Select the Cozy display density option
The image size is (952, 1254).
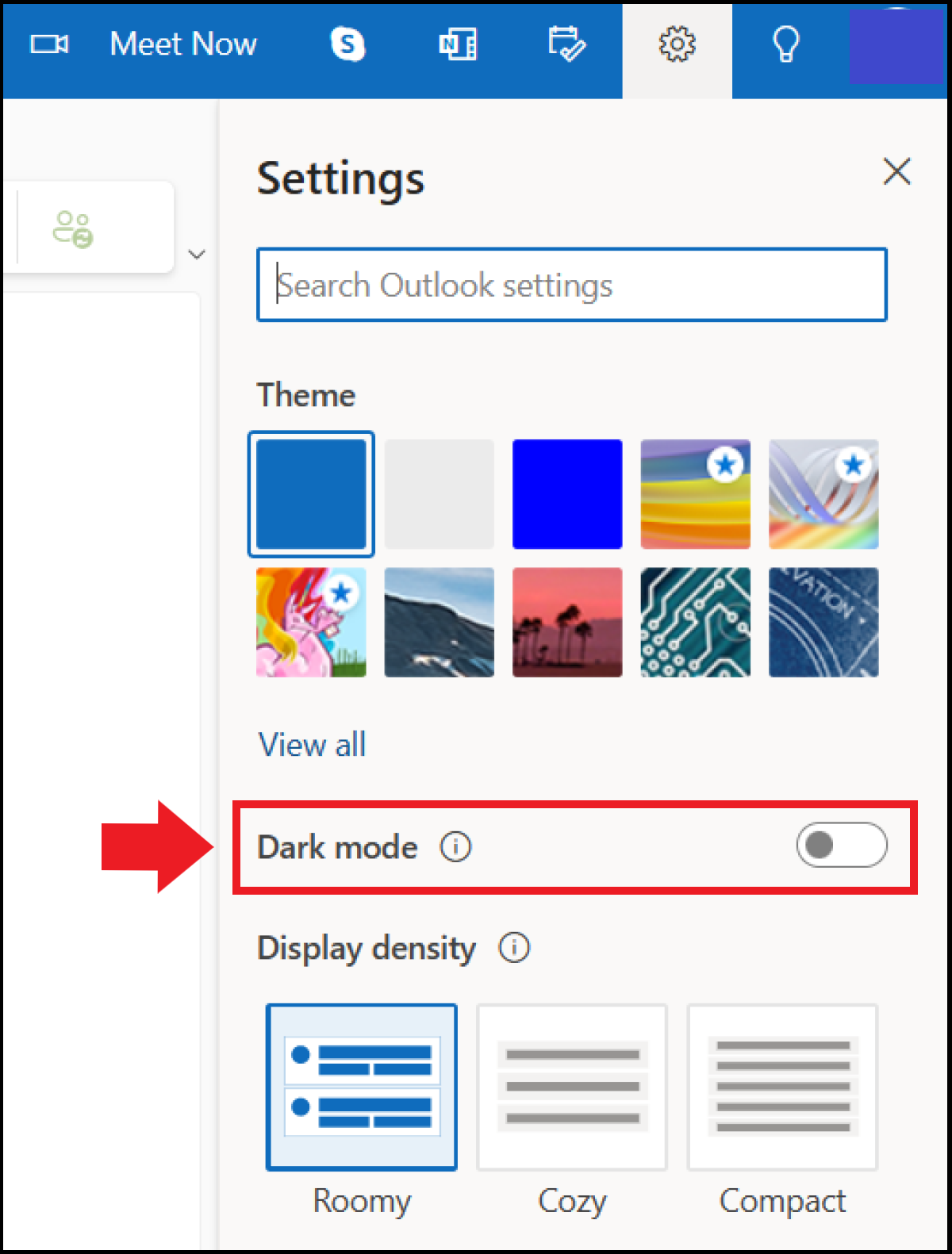pyautogui.click(x=572, y=1087)
